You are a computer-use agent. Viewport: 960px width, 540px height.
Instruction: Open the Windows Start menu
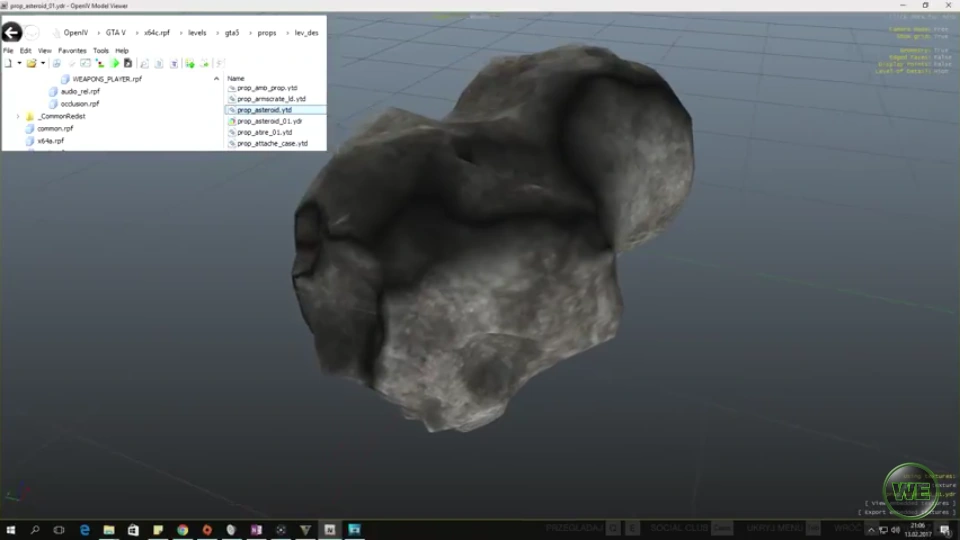coord(10,530)
